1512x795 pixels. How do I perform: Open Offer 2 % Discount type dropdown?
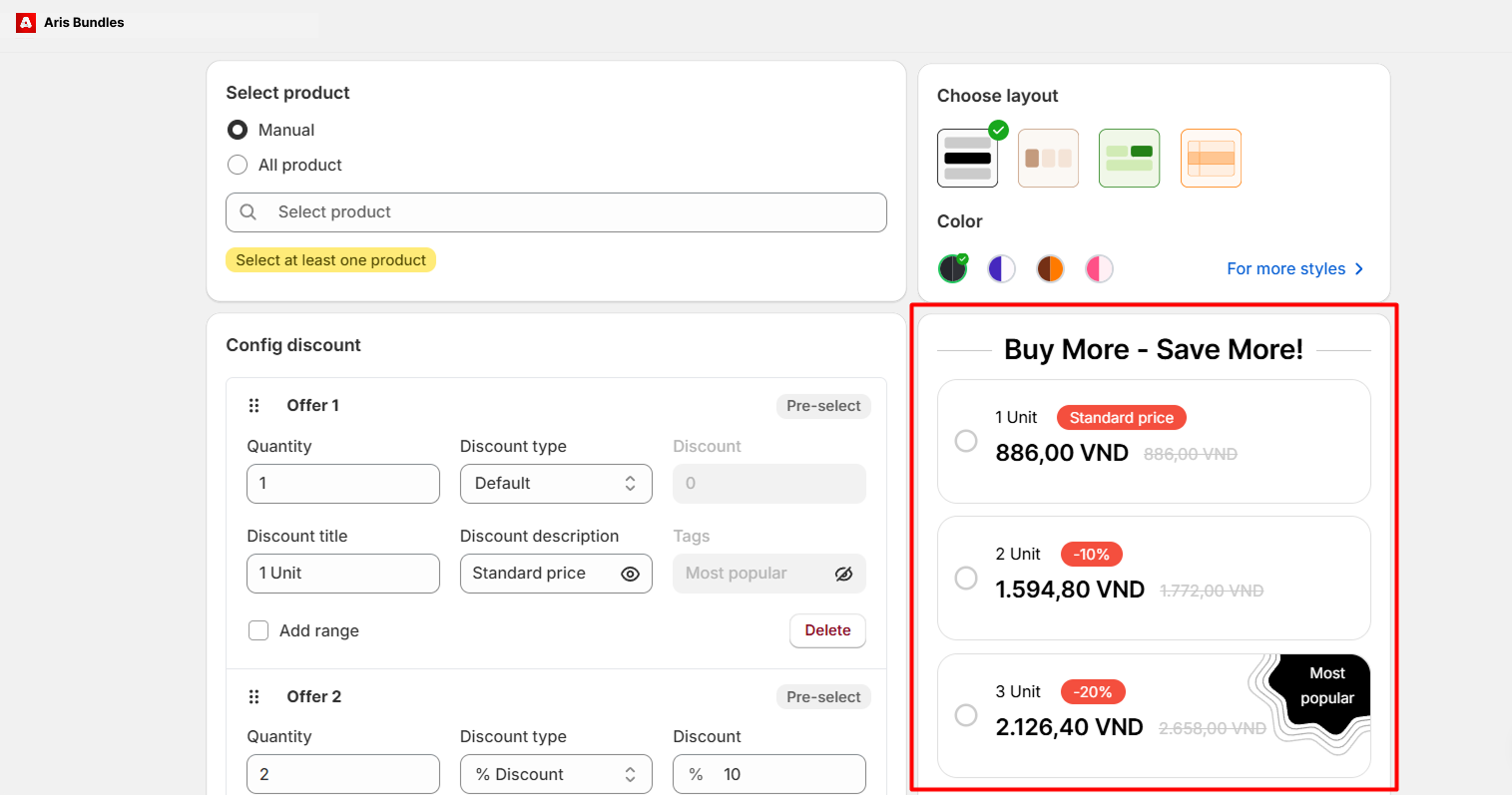[556, 774]
